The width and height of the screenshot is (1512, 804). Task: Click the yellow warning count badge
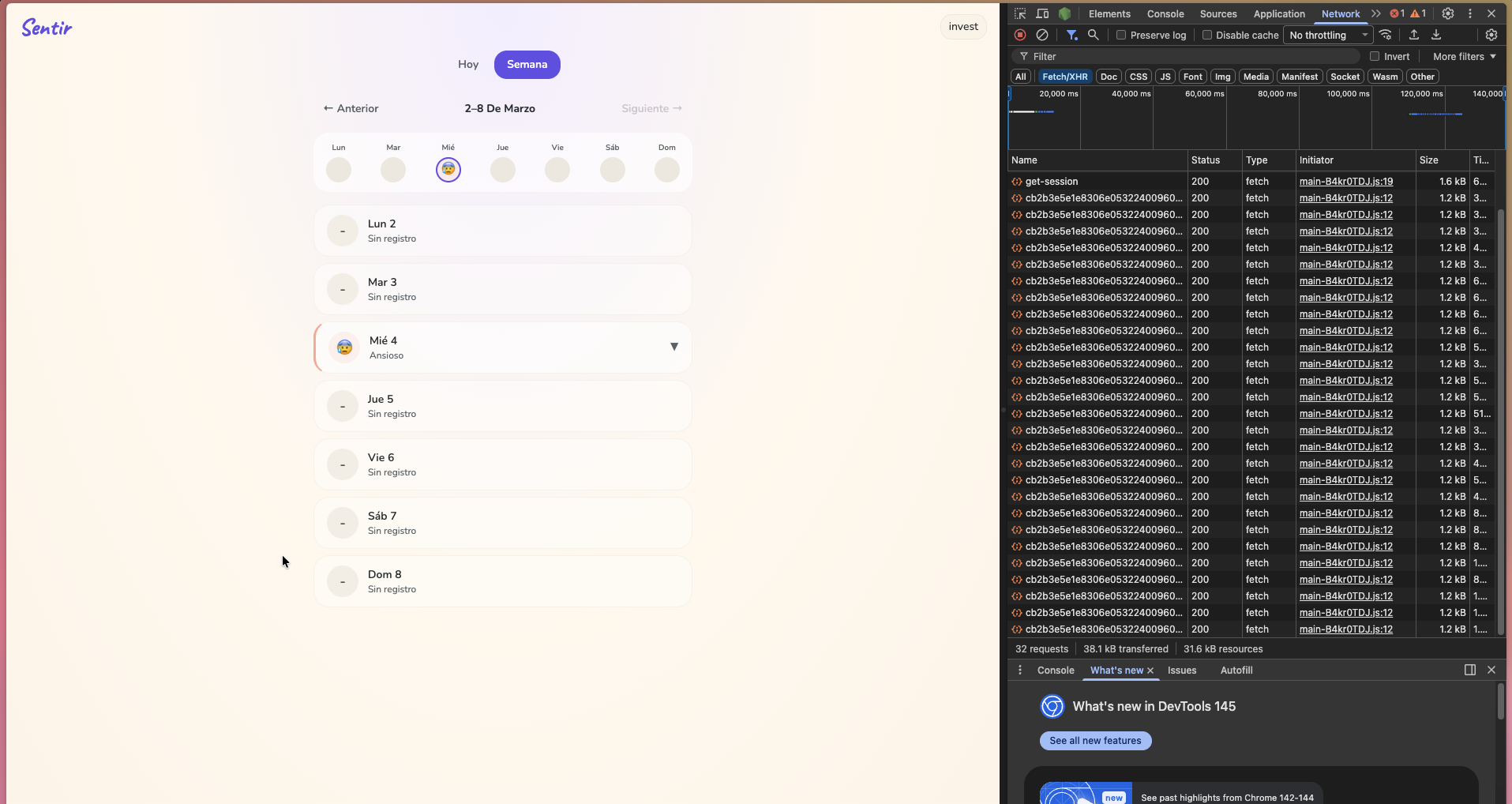click(1419, 13)
